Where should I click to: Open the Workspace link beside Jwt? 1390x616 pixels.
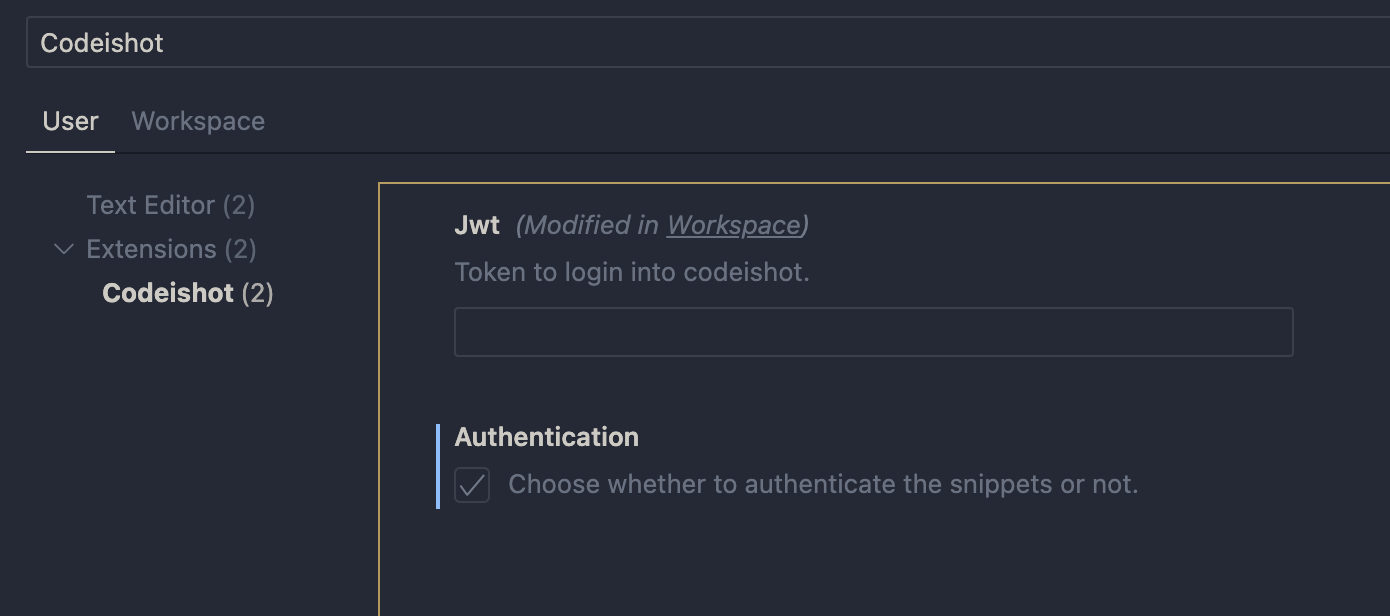pos(734,225)
